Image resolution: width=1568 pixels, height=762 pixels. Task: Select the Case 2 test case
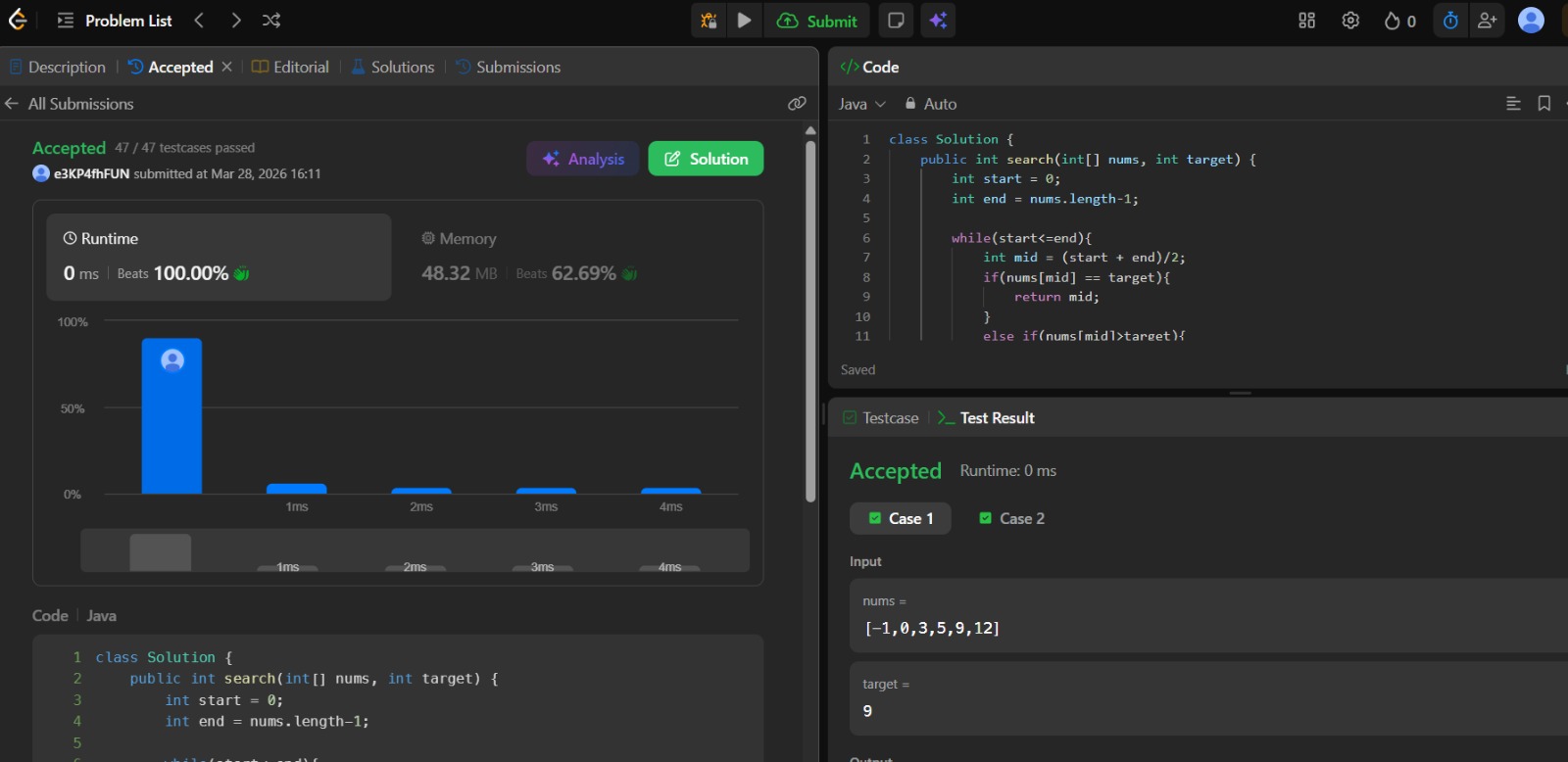click(1012, 518)
